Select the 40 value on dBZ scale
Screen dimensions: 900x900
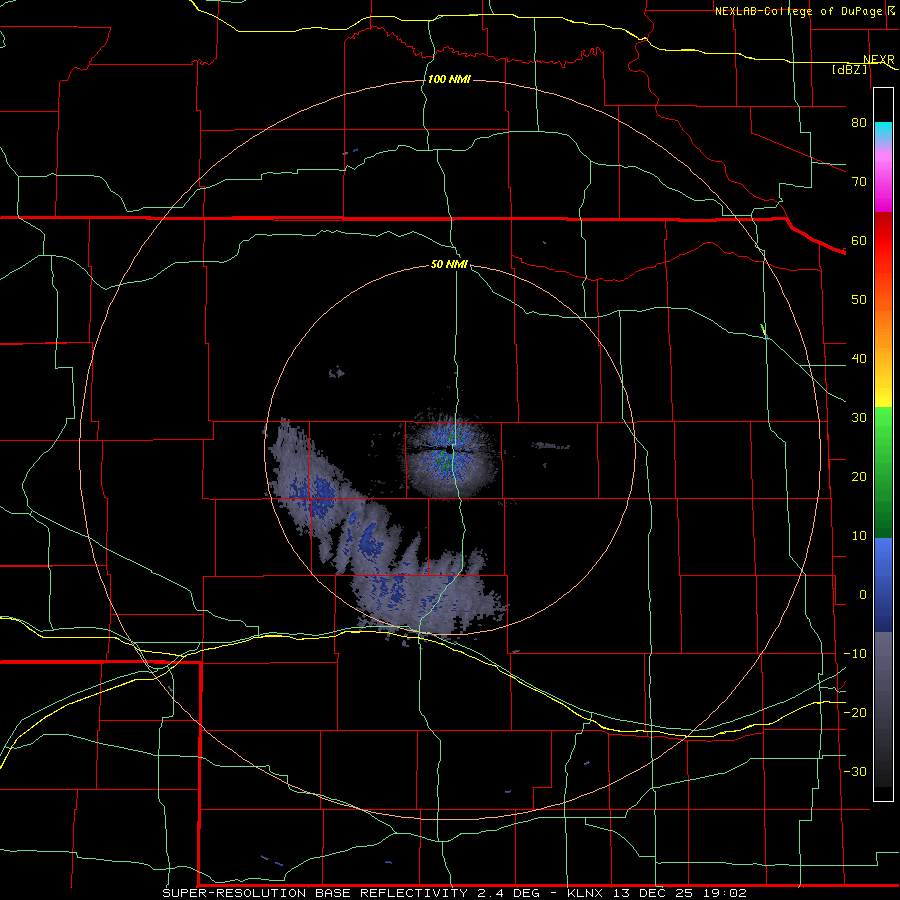(859, 359)
